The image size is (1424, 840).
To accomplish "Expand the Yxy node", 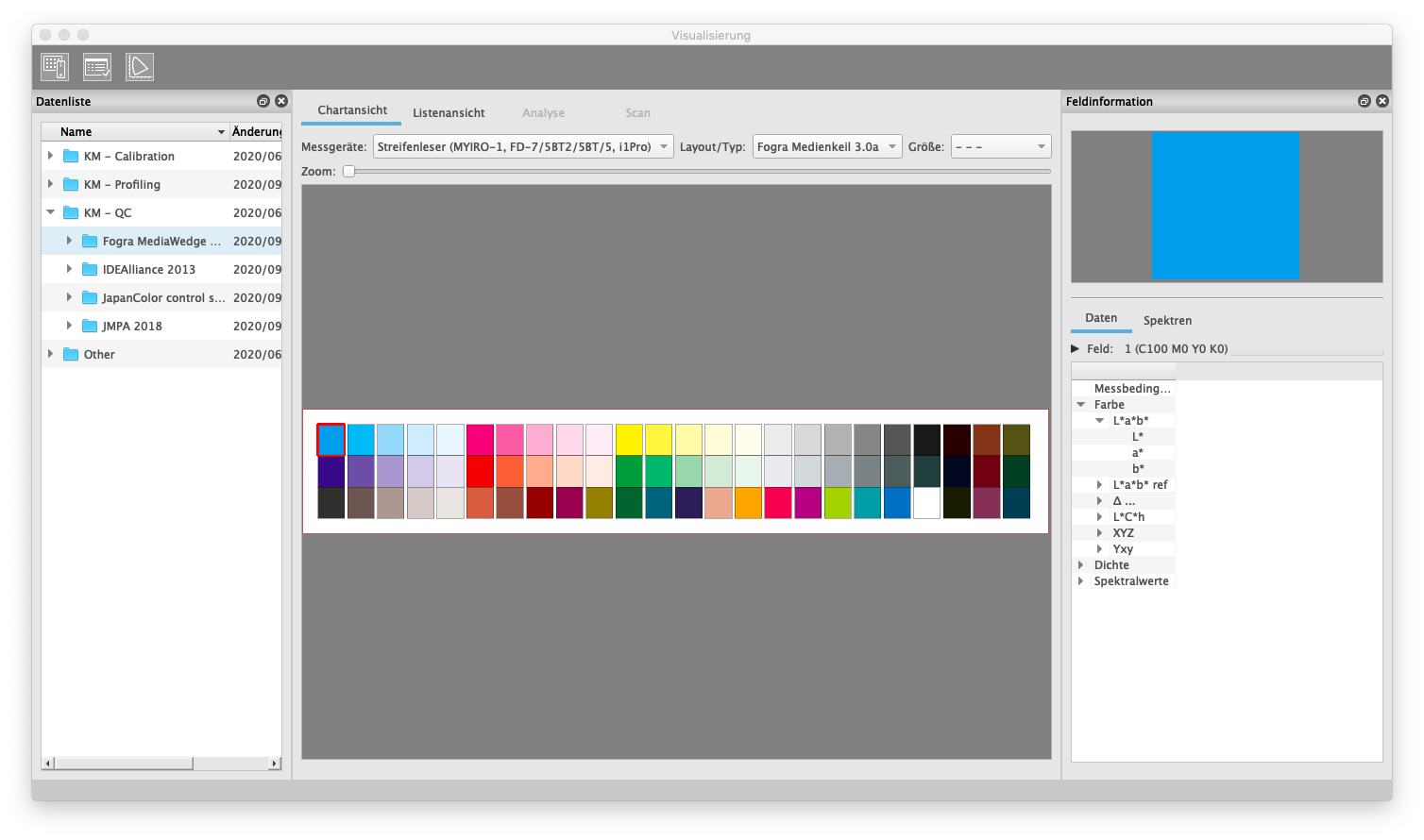I will pyautogui.click(x=1100, y=548).
